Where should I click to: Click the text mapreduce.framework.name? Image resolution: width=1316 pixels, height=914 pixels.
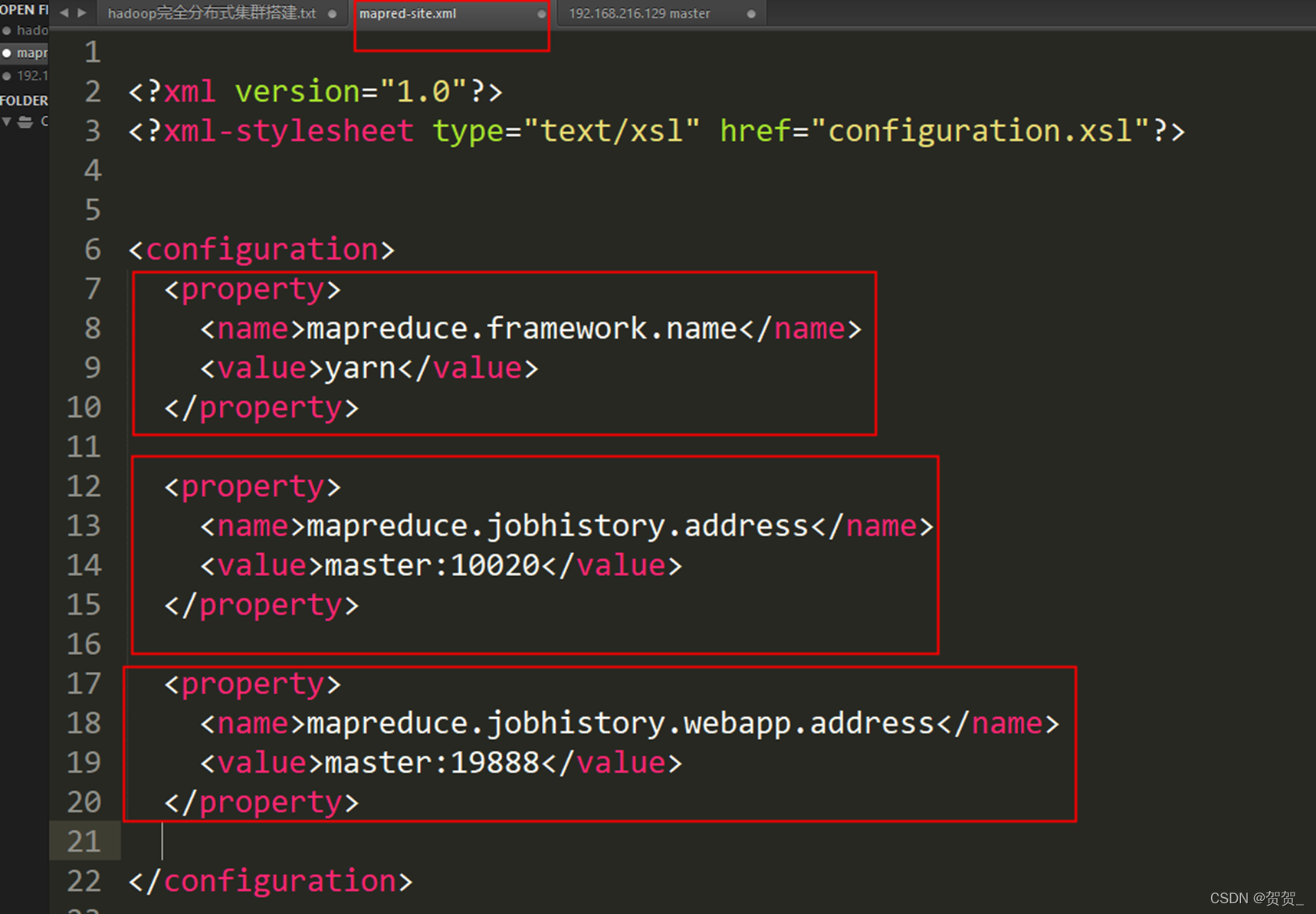[521, 329]
